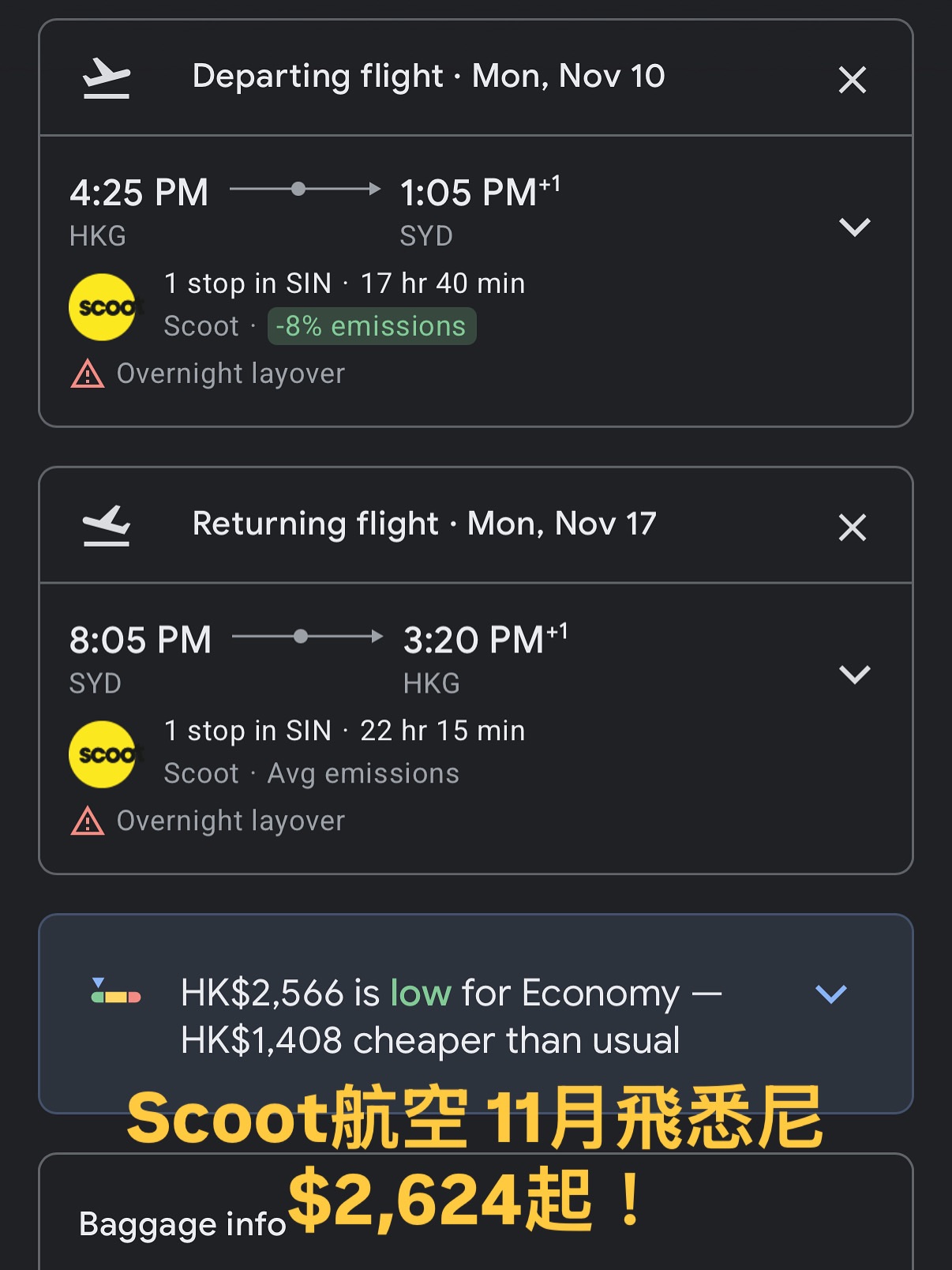
Task: Select the Returning flight Mon, Nov 17 header
Action: [425, 524]
